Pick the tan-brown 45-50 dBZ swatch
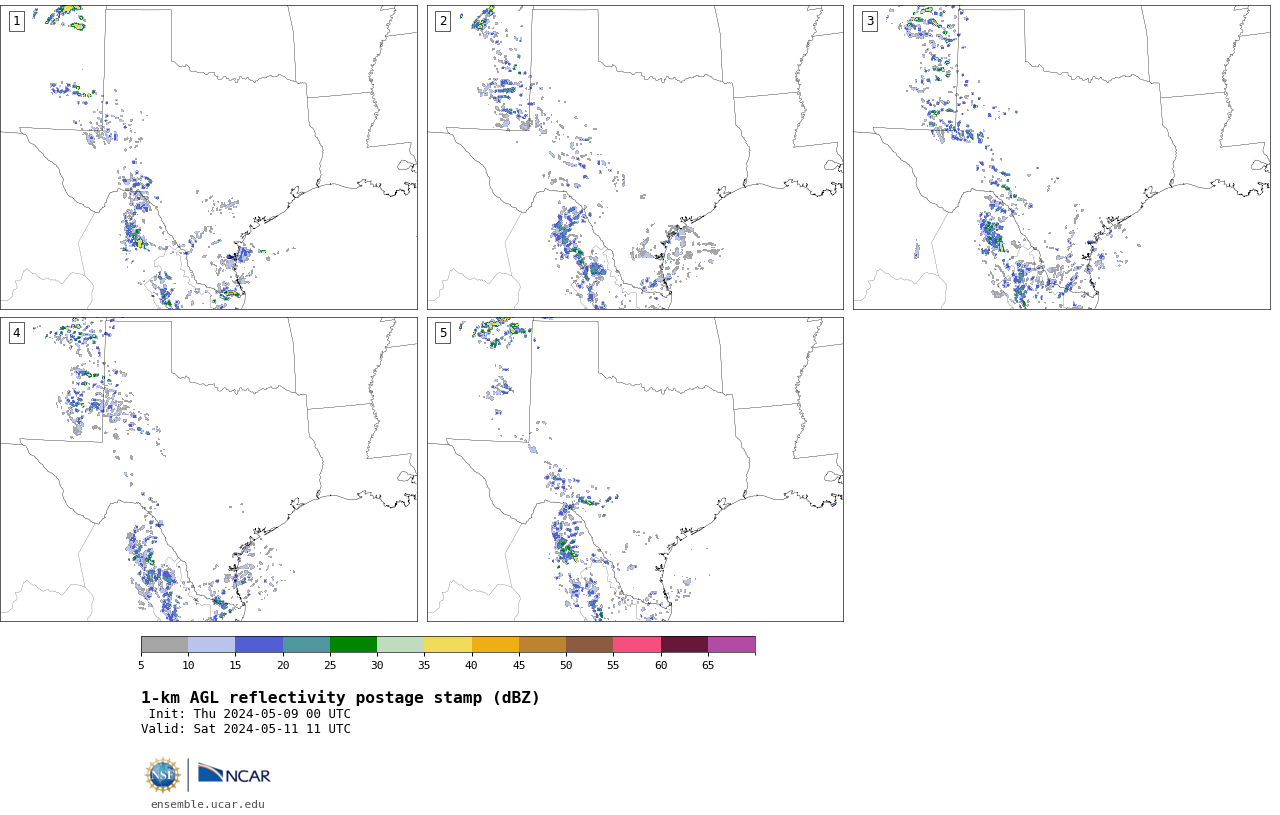This screenshot has width=1280, height=815. tap(542, 644)
